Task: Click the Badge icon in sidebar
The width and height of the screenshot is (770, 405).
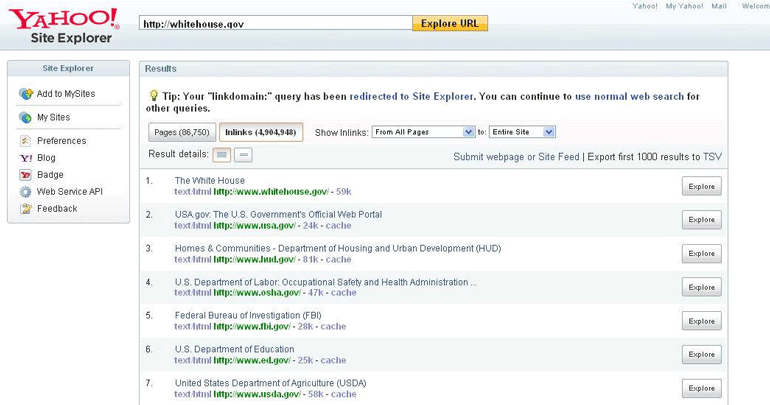Action: point(26,175)
